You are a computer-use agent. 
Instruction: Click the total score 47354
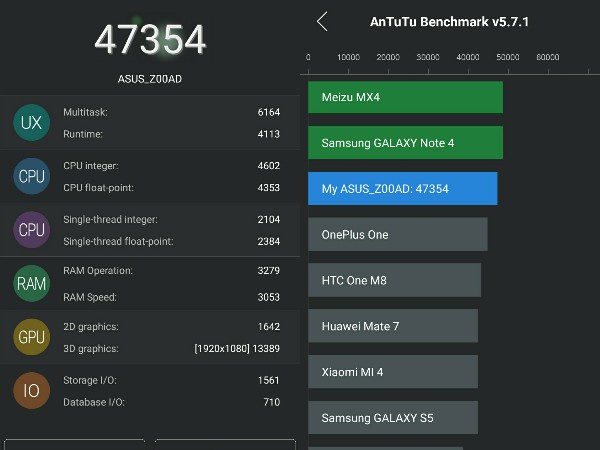[150, 39]
